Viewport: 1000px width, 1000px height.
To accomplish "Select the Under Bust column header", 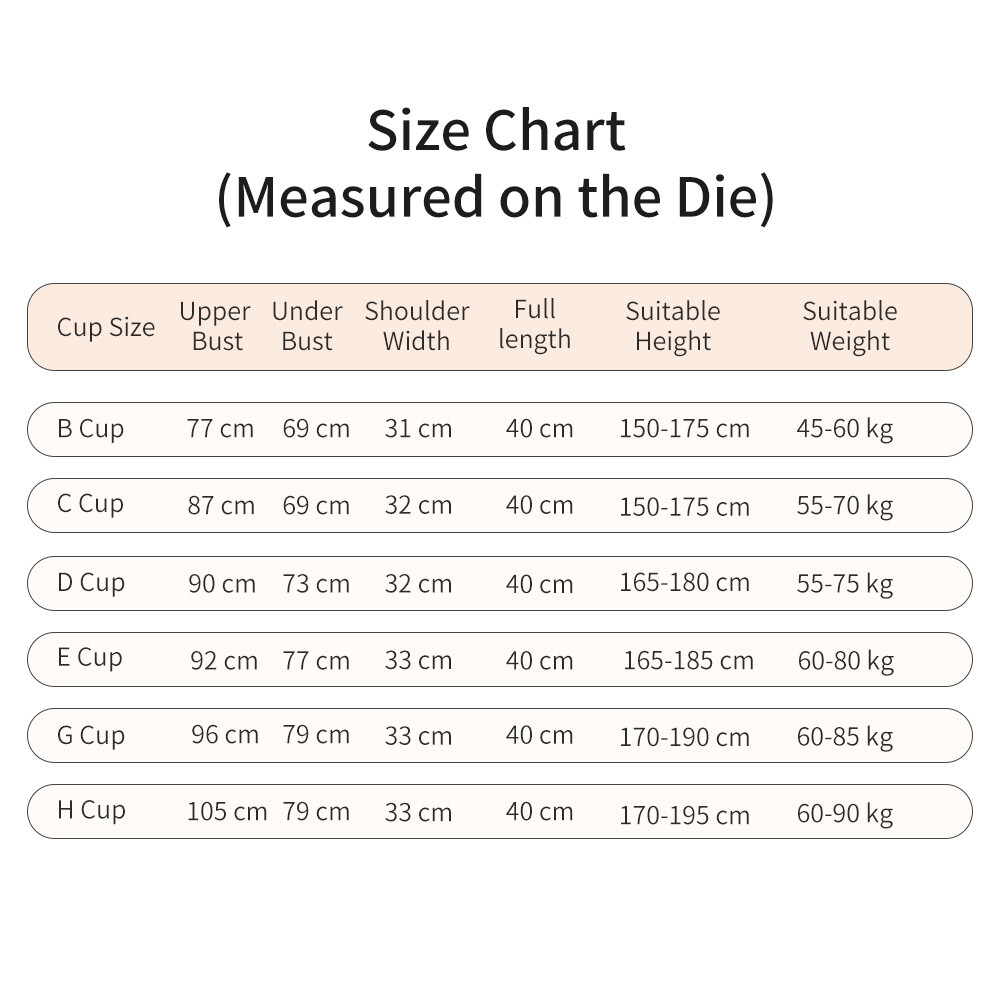I will 307,326.
